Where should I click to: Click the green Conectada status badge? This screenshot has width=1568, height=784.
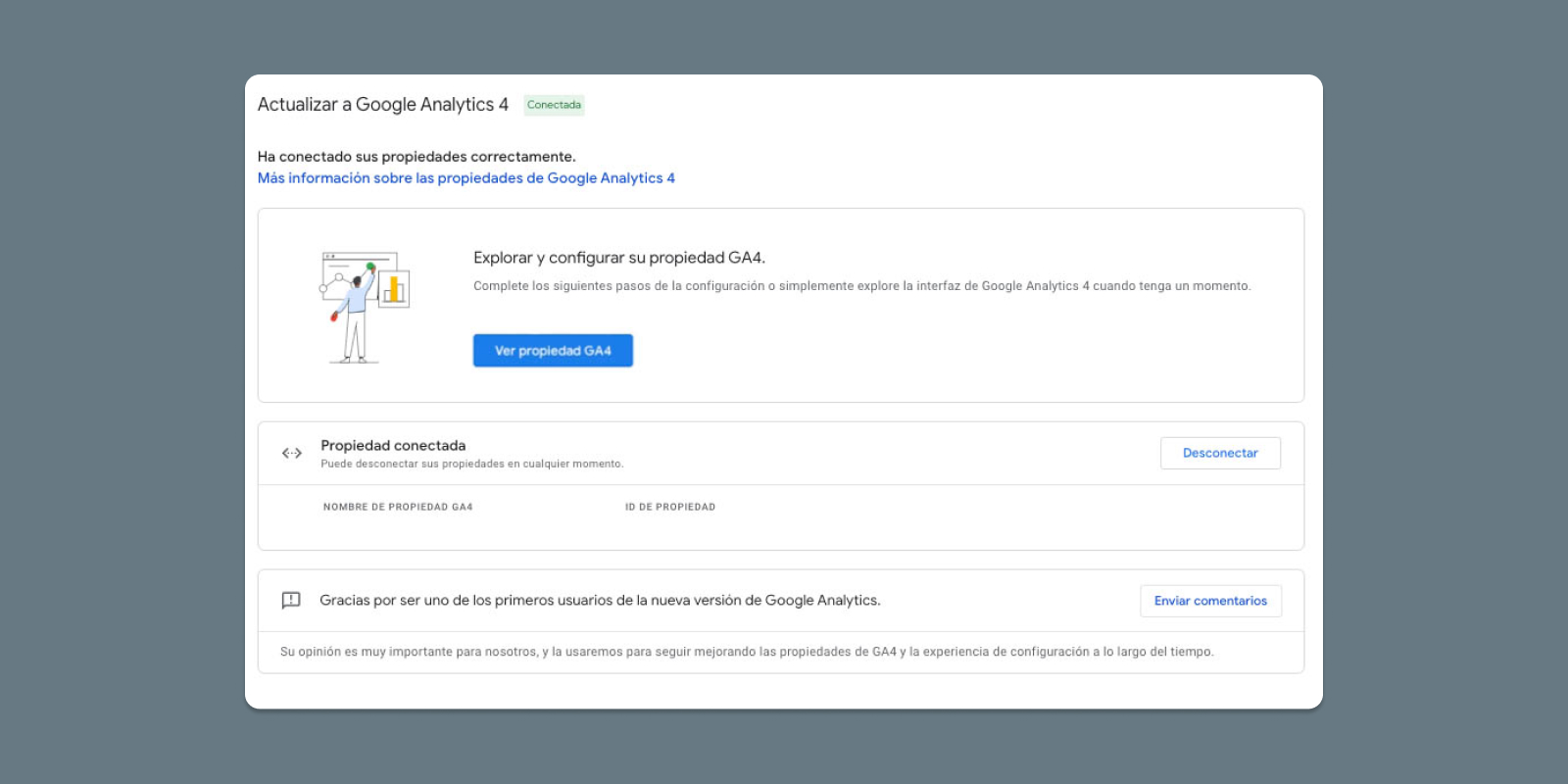tap(554, 105)
